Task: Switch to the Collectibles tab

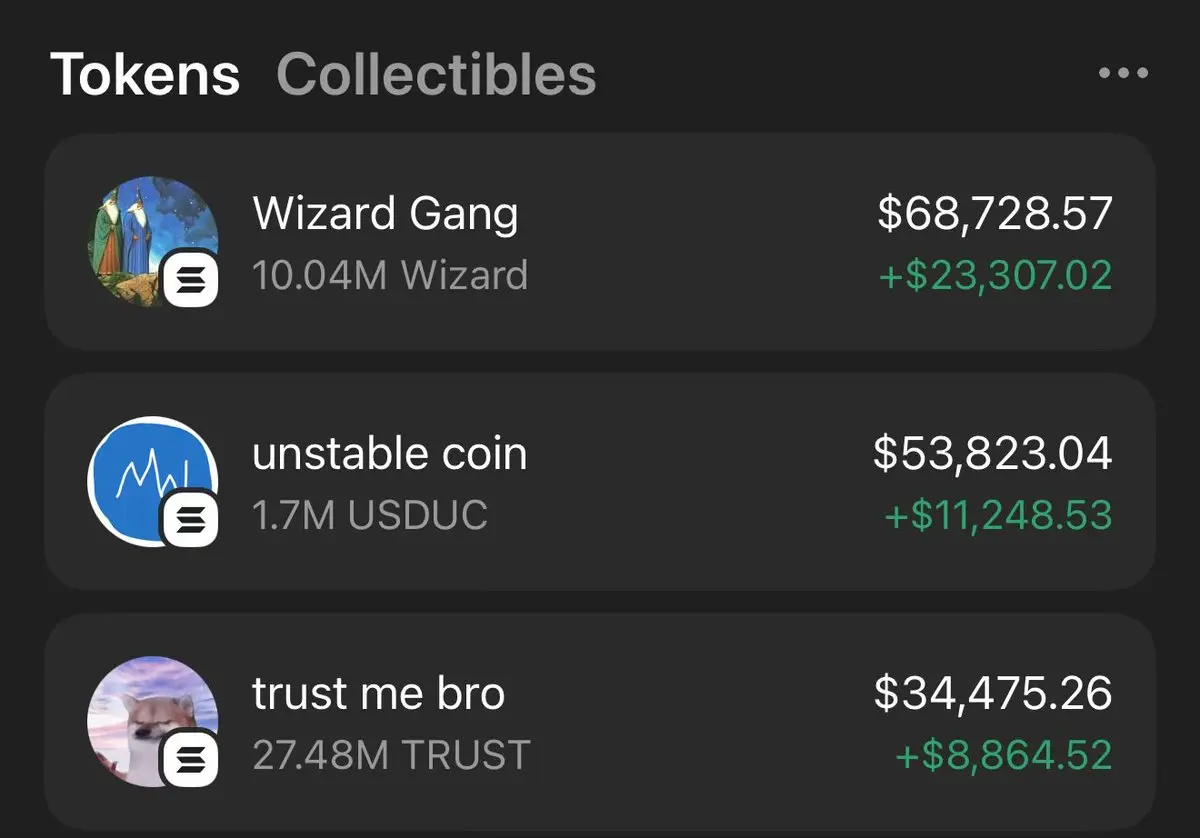Action: [x=436, y=74]
